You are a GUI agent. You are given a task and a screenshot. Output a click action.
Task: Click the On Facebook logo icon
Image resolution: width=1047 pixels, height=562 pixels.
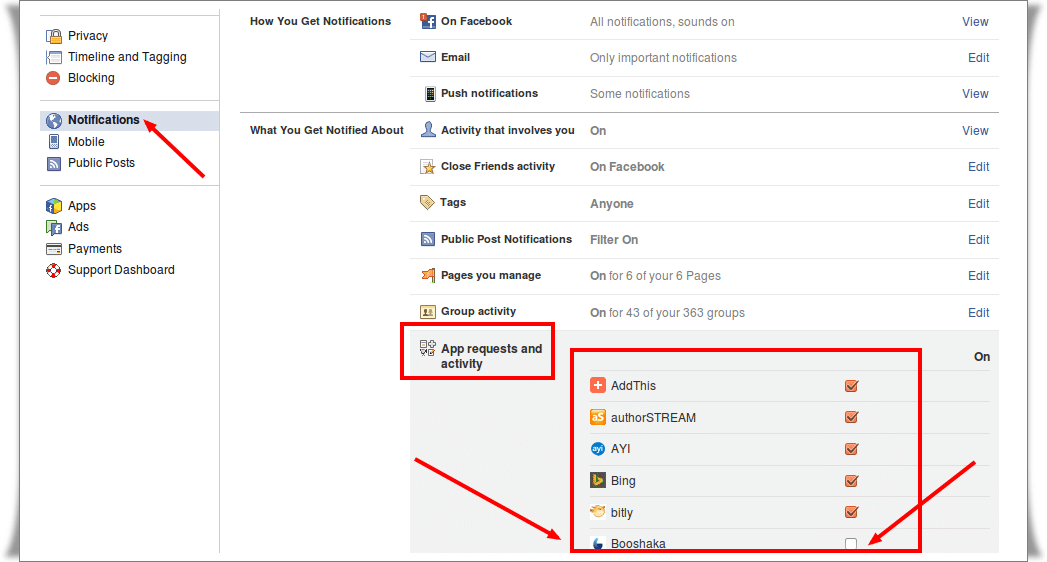427,21
